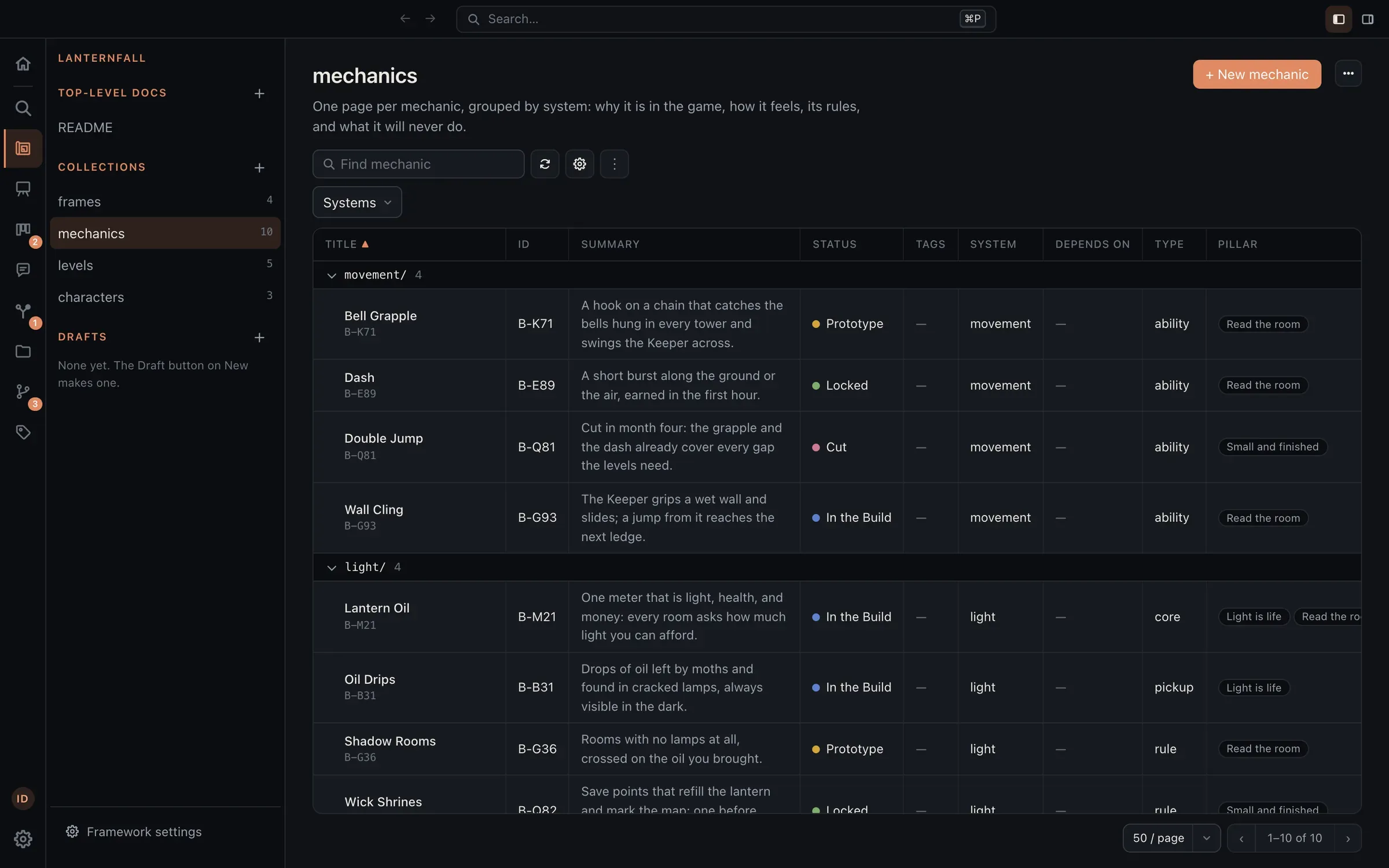The height and width of the screenshot is (868, 1389).
Task: Click Small and finished pillar on Double Jump
Action: (1272, 447)
